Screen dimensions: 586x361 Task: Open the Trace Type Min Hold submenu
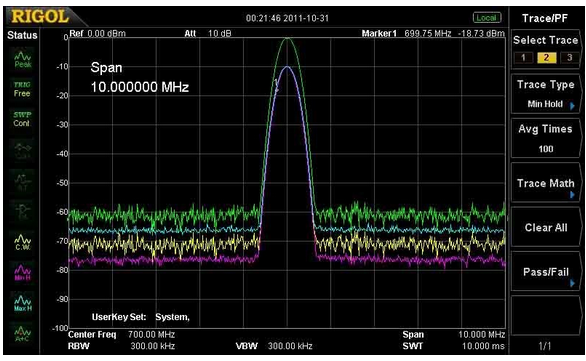546,94
